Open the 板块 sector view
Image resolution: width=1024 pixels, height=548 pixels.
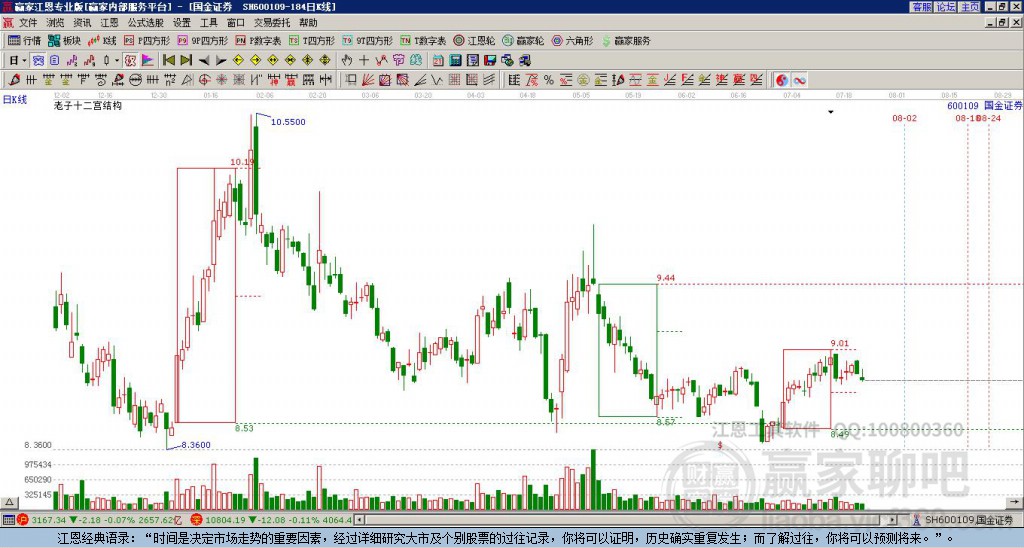(x=64, y=40)
